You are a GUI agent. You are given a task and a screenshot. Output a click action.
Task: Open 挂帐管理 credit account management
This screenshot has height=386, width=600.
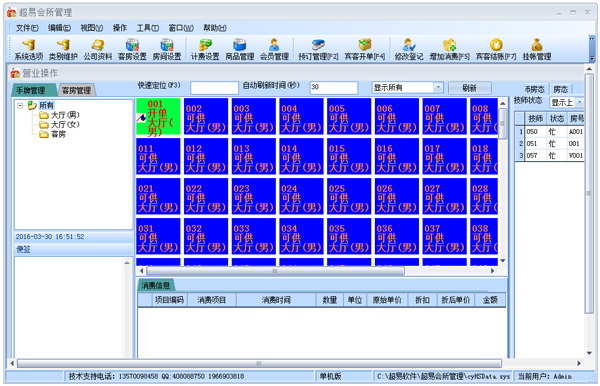tap(537, 49)
